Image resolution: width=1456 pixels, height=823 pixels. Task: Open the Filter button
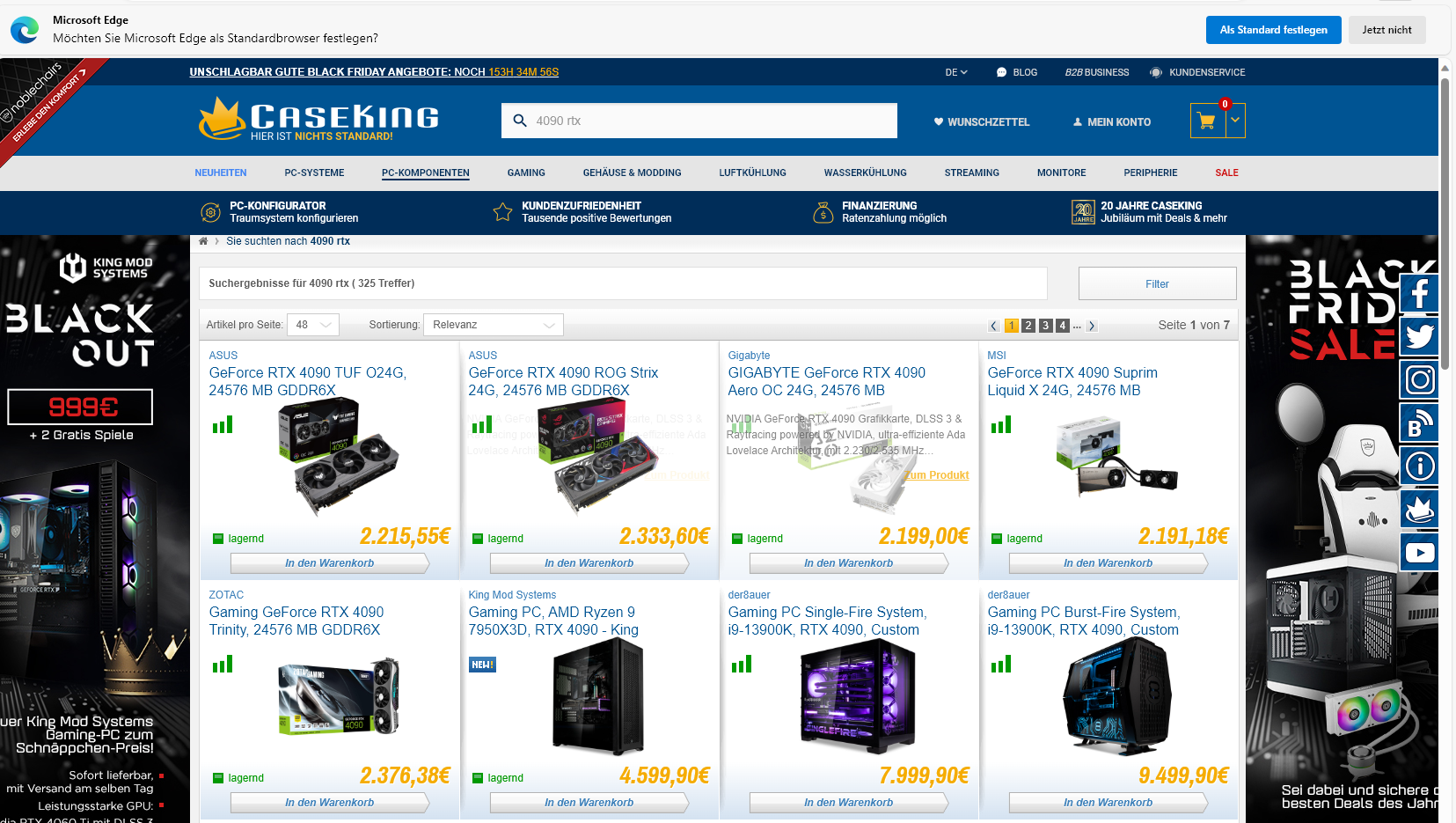pyautogui.click(x=1157, y=283)
